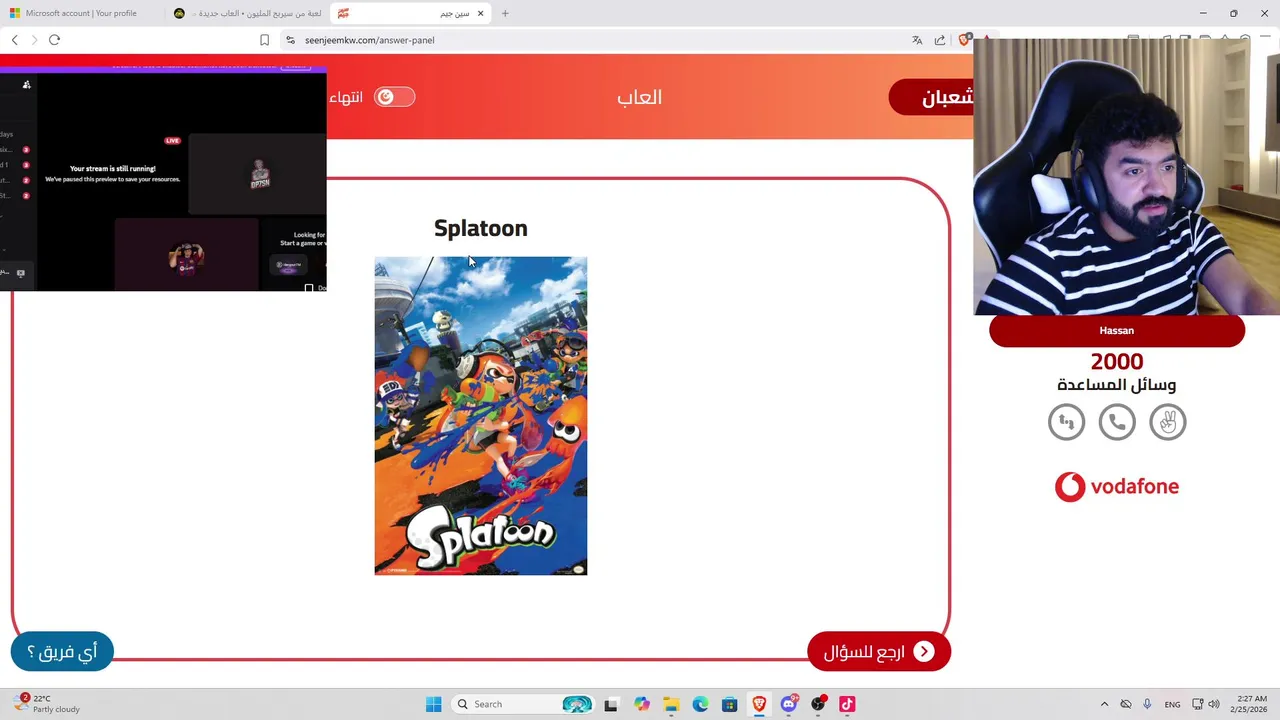Image resolution: width=1280 pixels, height=720 pixels.
Task: Go back in the browser
Action: [14, 40]
